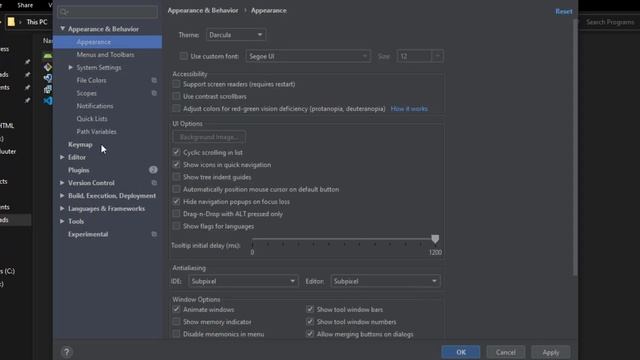
Task: Uncheck Allow merging buttons on dialogs
Action: [x=310, y=334]
